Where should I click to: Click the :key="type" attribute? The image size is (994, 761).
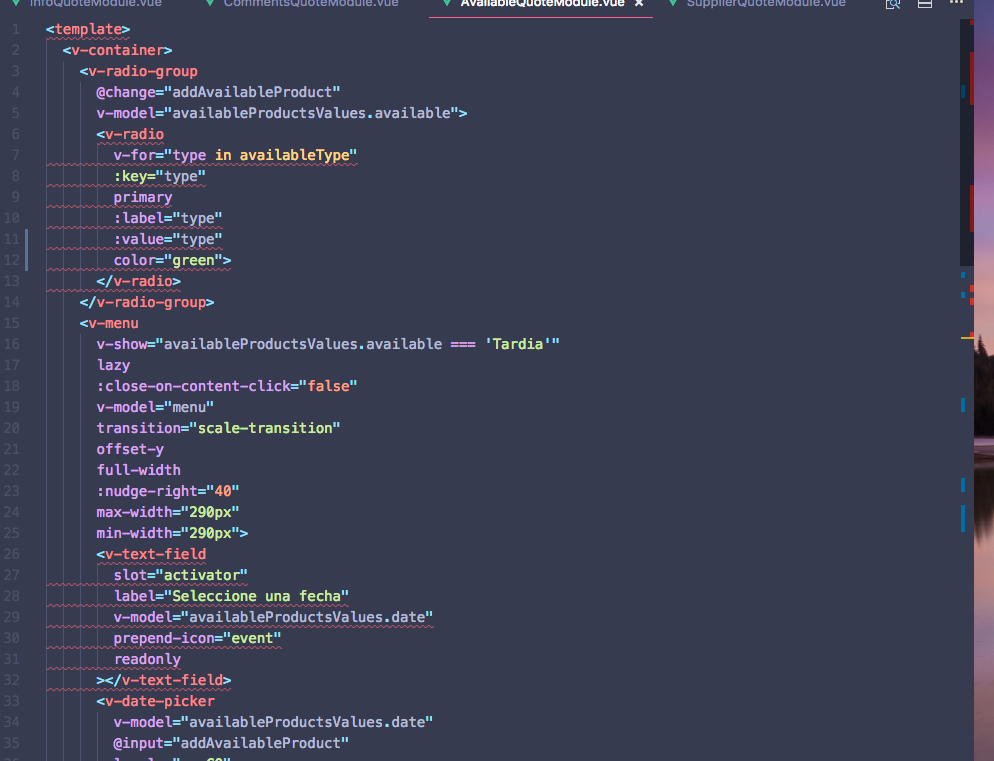[160, 176]
